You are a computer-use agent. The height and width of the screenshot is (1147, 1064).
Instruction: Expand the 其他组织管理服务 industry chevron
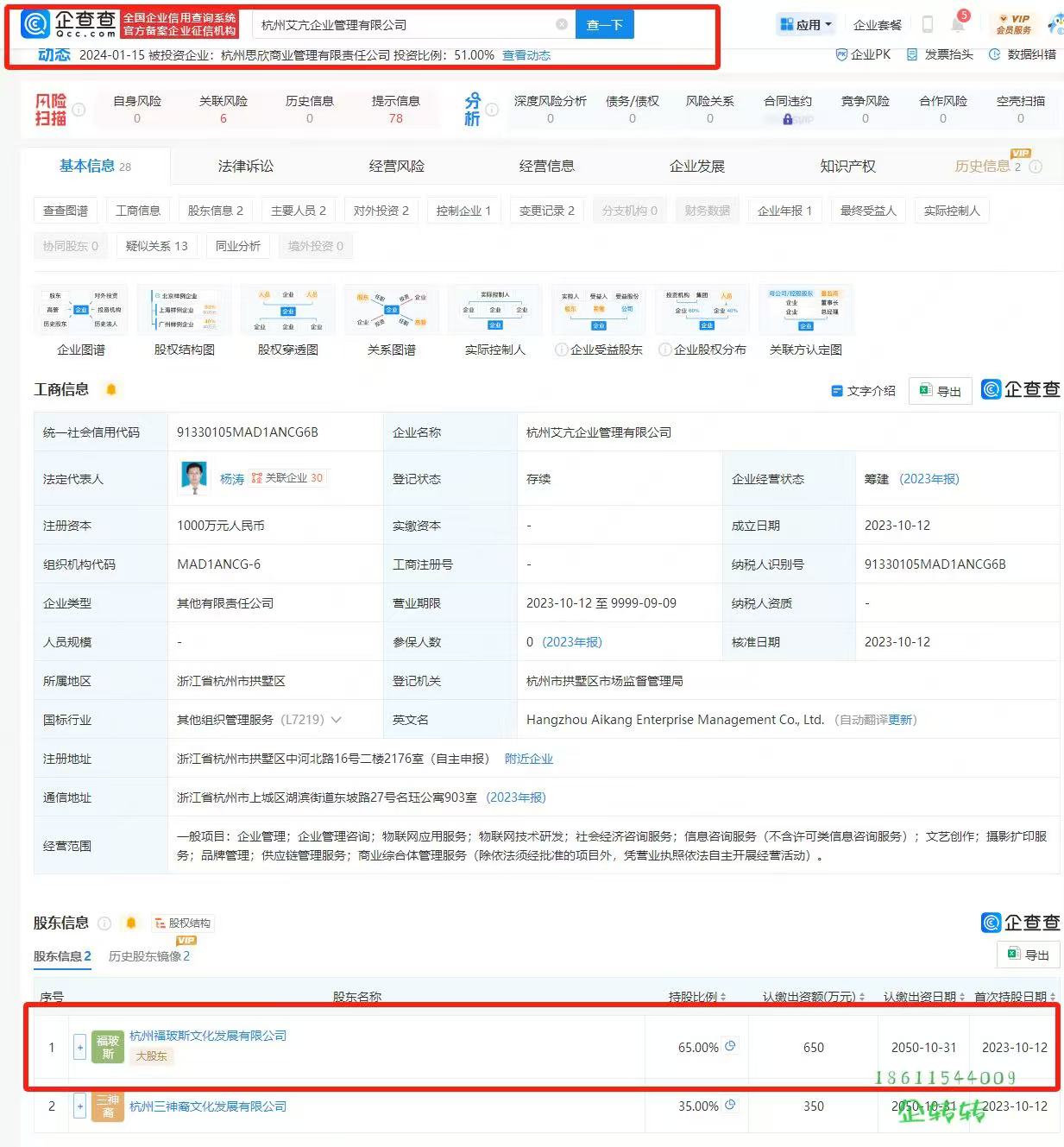tap(336, 720)
